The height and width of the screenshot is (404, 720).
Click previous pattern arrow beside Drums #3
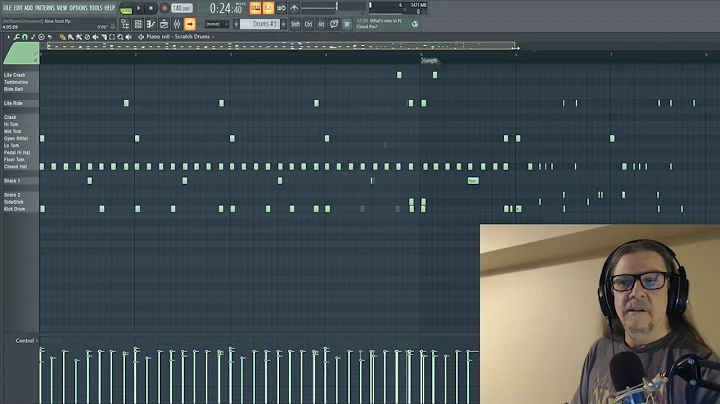coord(236,24)
